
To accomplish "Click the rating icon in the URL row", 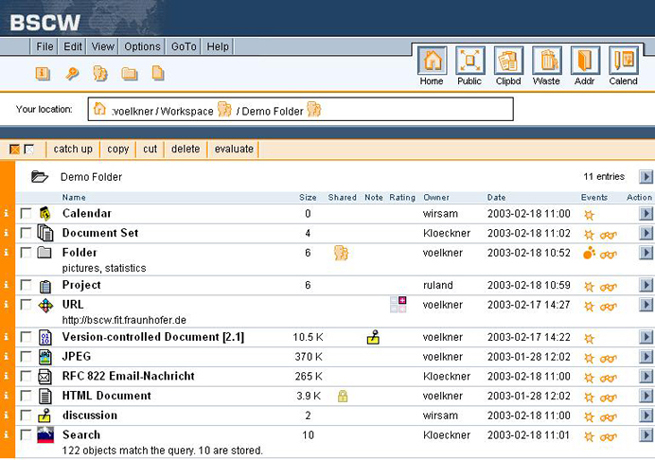I will [398, 304].
